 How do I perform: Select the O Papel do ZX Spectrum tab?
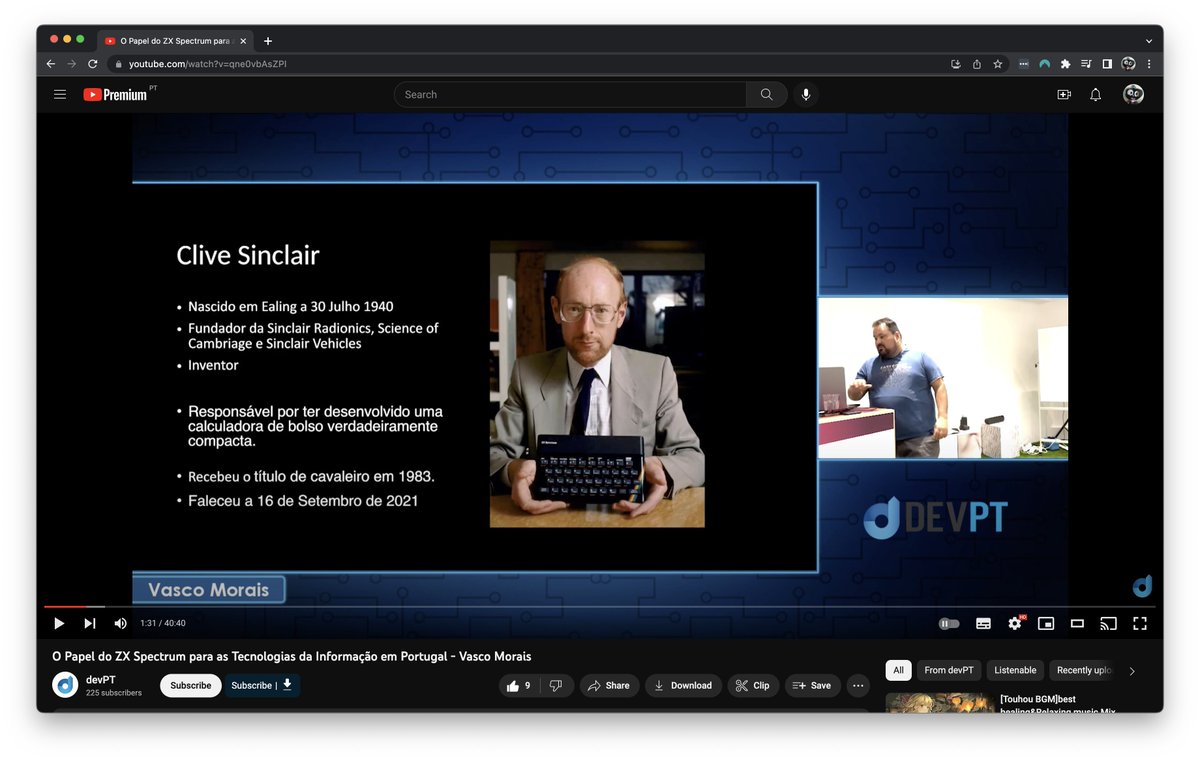click(x=176, y=41)
